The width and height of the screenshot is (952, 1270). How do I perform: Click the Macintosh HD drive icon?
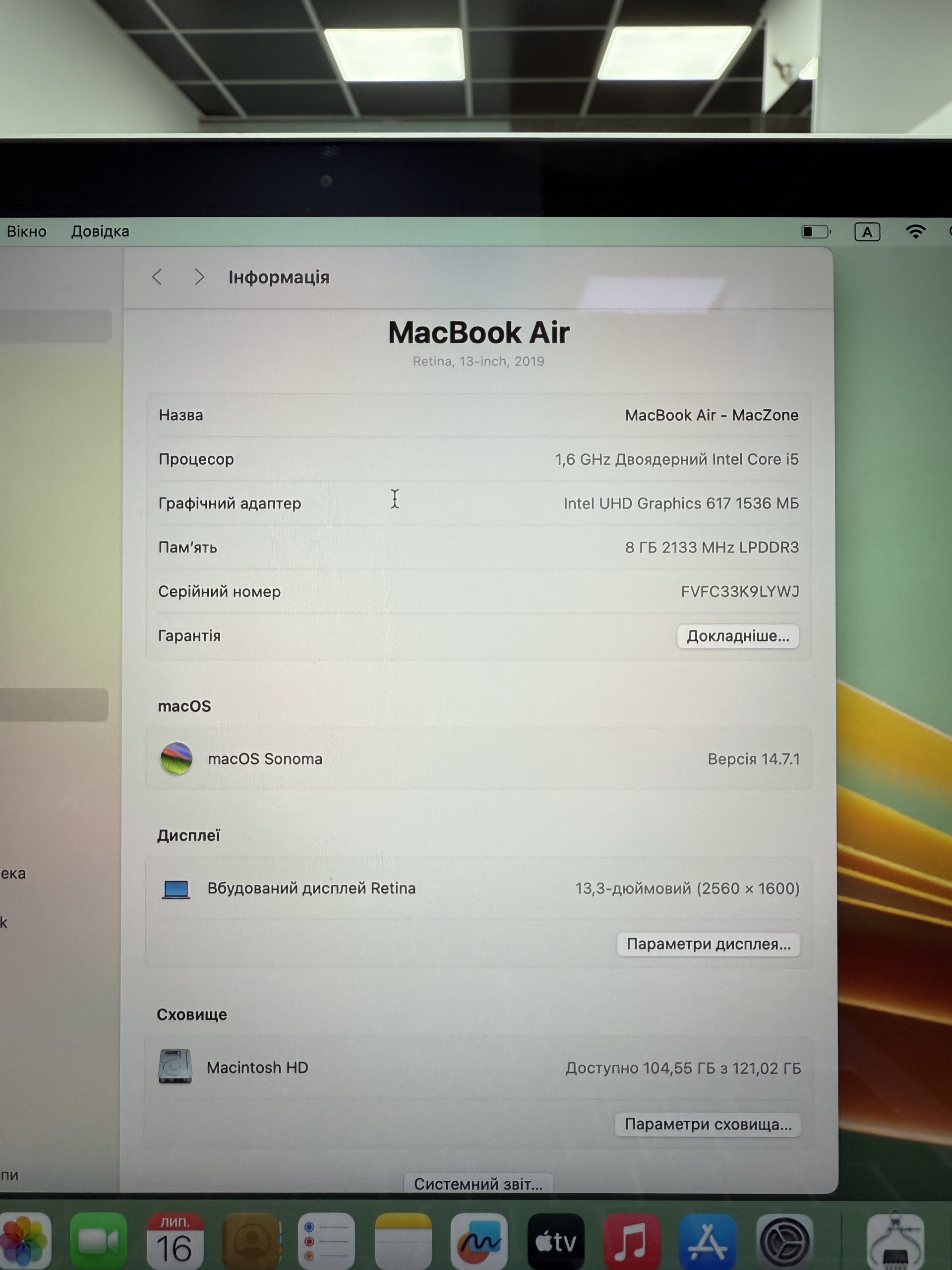[175, 1066]
